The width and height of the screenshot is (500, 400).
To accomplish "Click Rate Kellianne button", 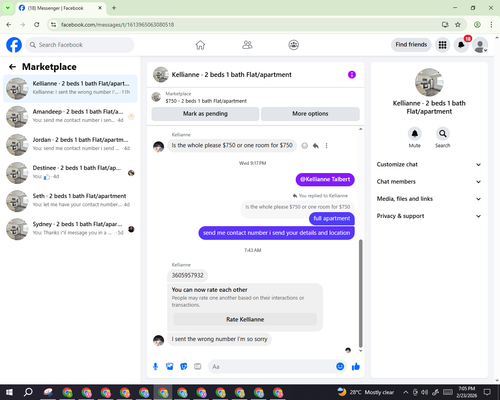I will tap(245, 319).
